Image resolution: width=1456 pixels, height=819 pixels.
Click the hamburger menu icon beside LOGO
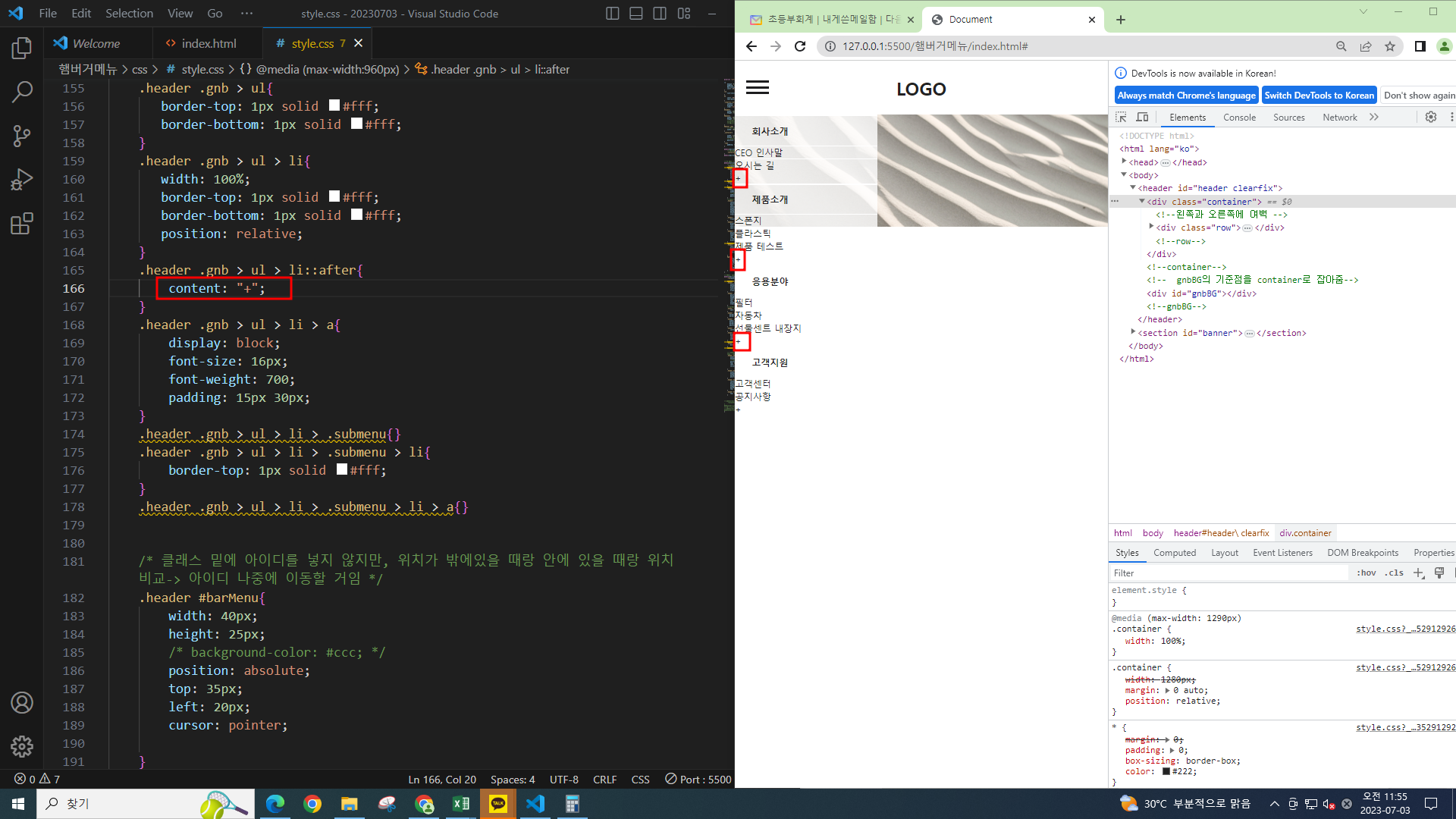coord(757,88)
